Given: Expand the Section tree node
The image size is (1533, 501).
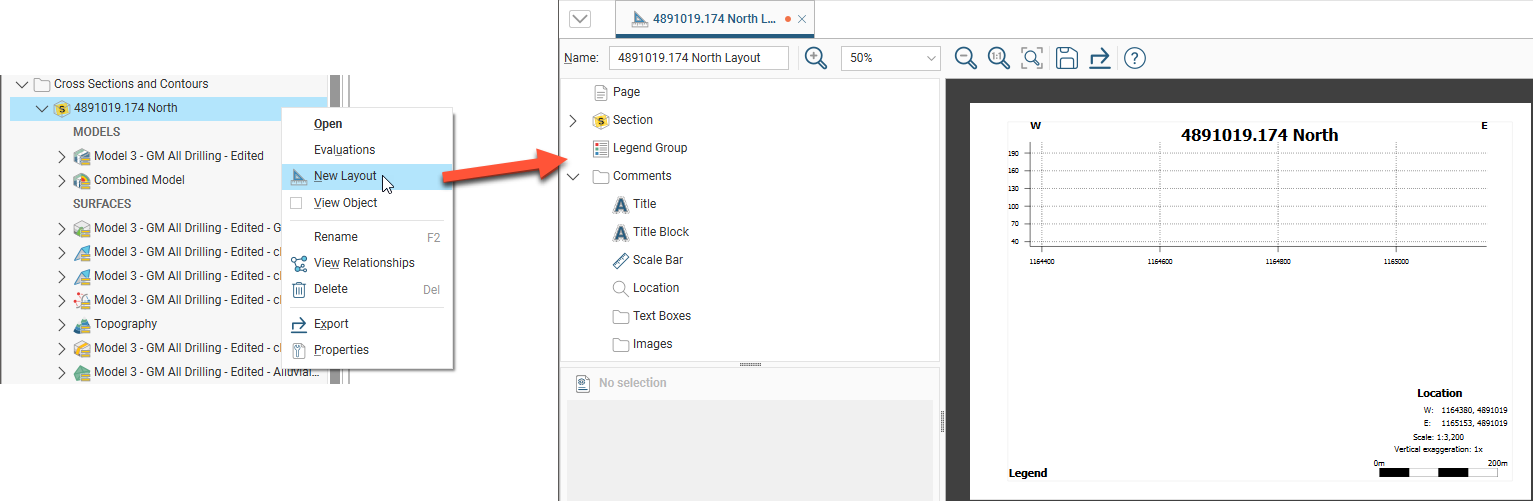Looking at the screenshot, I should pyautogui.click(x=573, y=120).
